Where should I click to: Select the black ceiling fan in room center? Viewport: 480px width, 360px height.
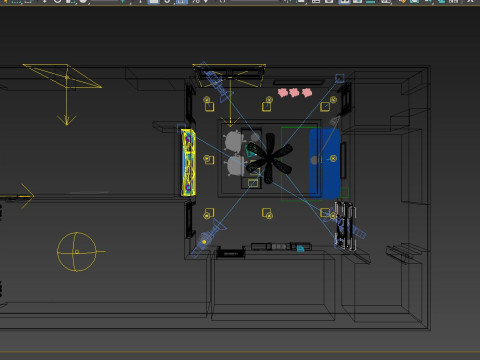coord(270,159)
